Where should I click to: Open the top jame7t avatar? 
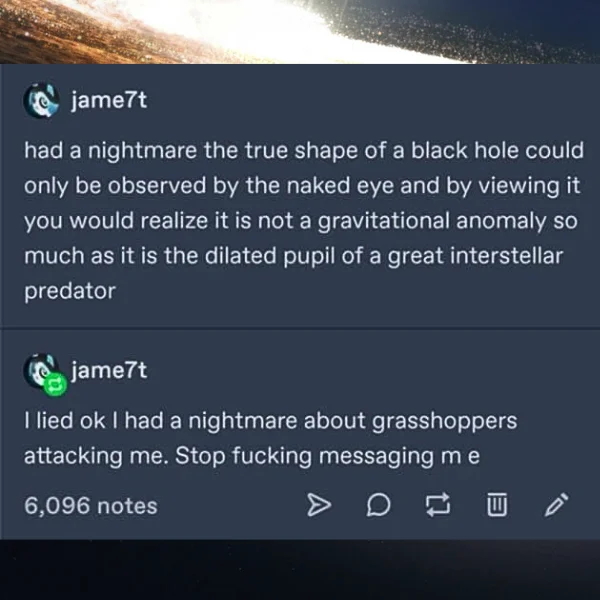[x=41, y=100]
